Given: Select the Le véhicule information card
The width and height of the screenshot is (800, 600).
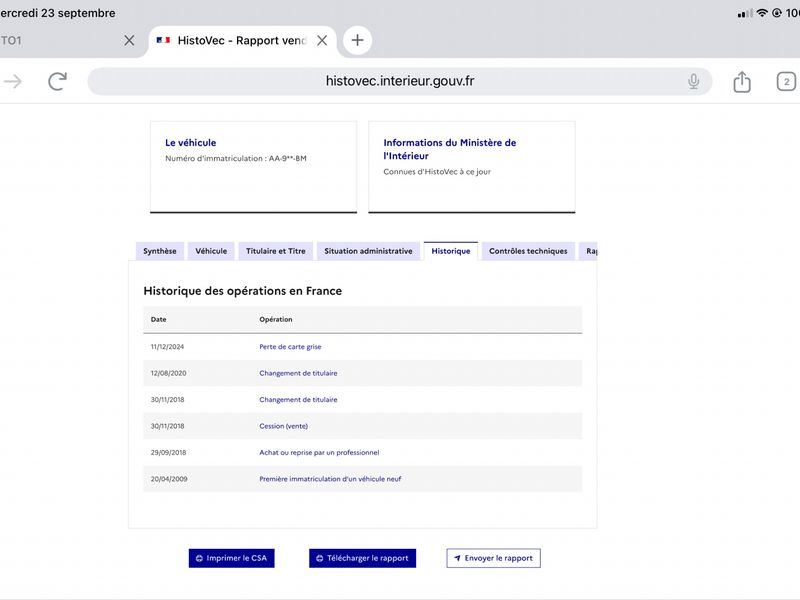Looking at the screenshot, I should (x=254, y=167).
